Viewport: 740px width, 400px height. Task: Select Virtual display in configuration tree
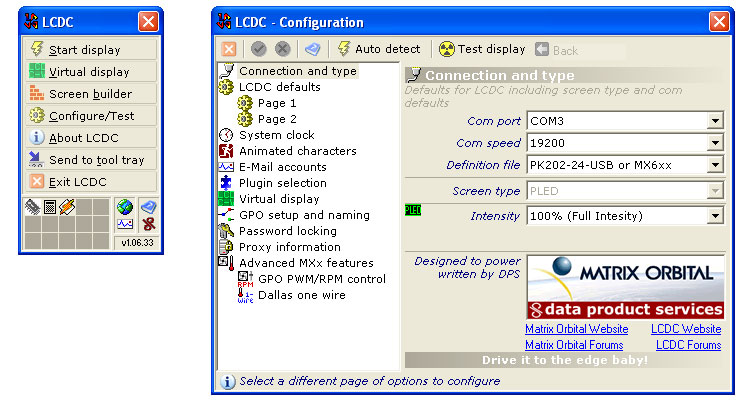pyautogui.click(x=279, y=199)
